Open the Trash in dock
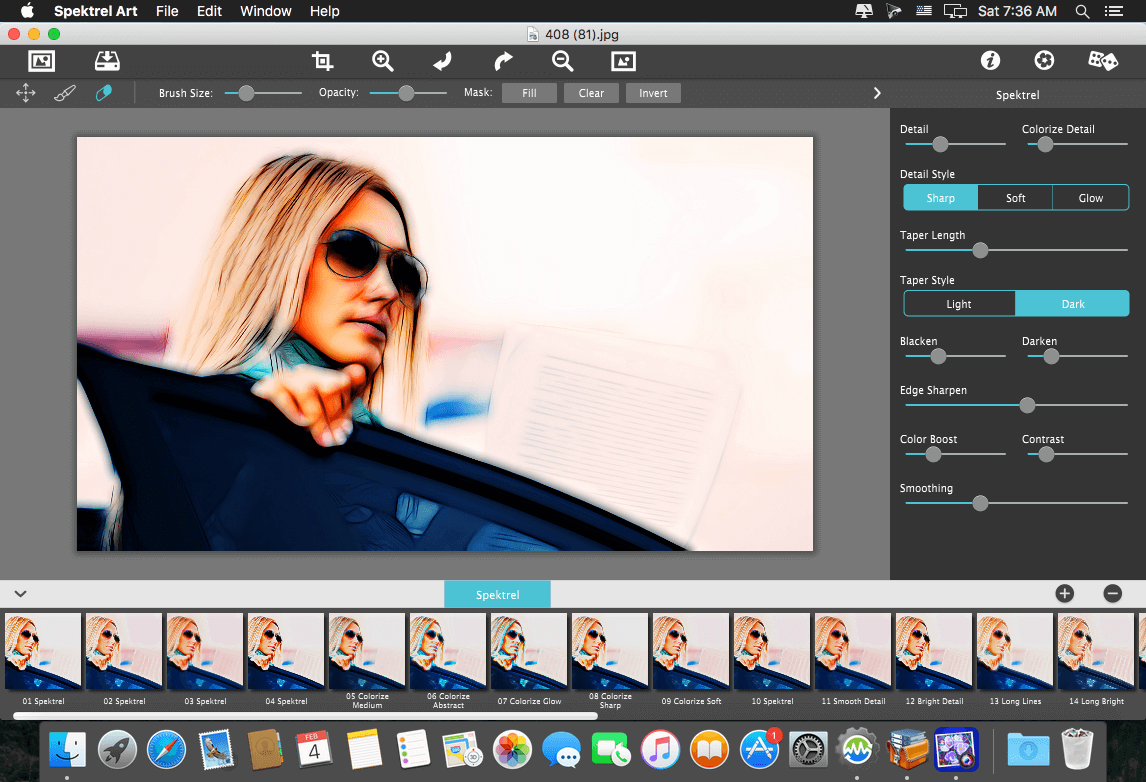The height and width of the screenshot is (782, 1146). (1077, 749)
